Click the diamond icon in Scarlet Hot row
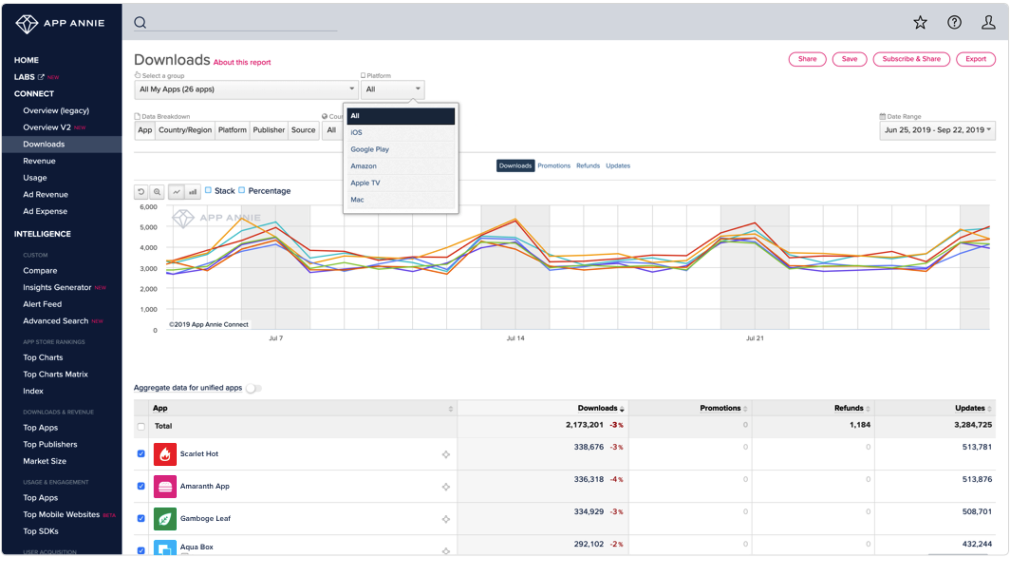Image resolution: width=1012 pixels, height=563 pixels. click(446, 455)
